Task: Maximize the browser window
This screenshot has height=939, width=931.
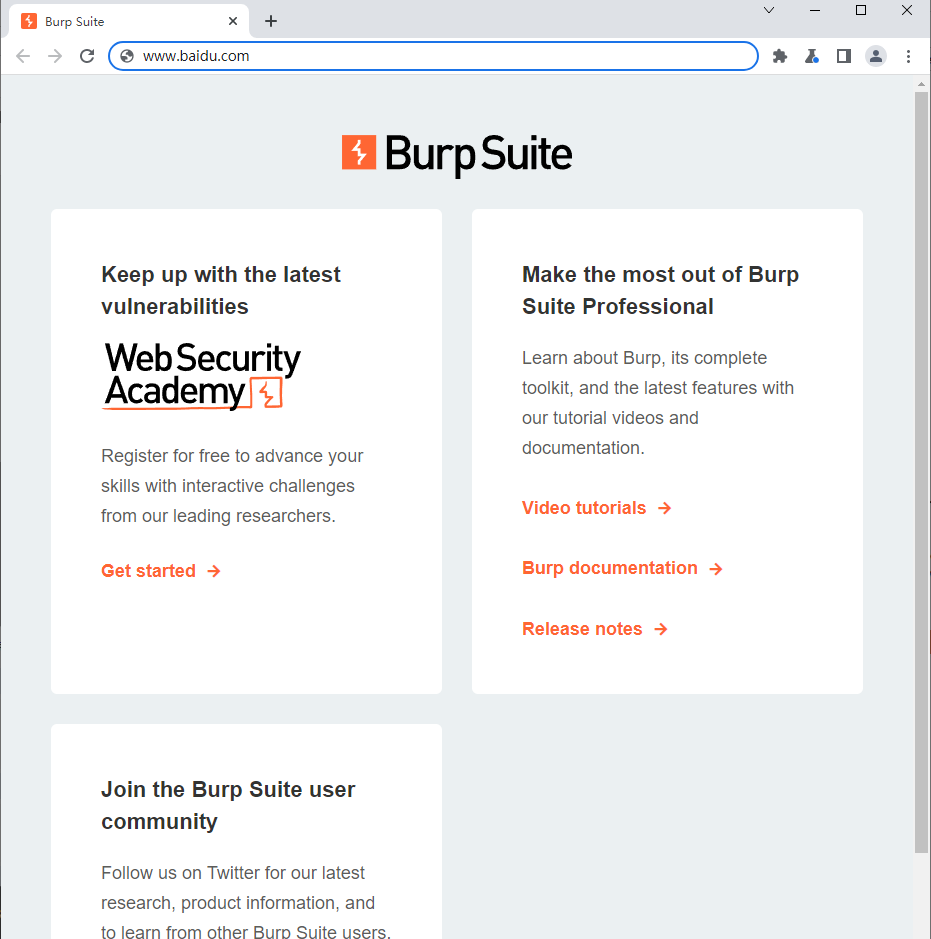Action: pyautogui.click(x=861, y=10)
